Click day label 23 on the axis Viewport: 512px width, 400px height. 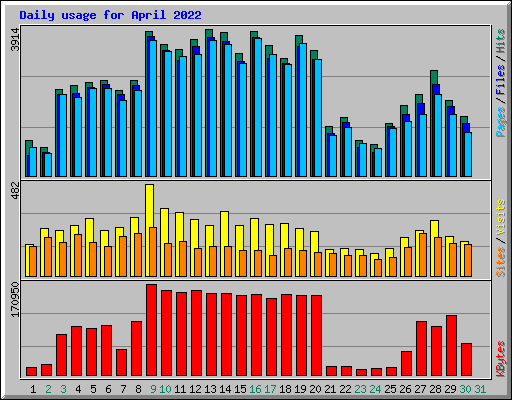pos(360,389)
